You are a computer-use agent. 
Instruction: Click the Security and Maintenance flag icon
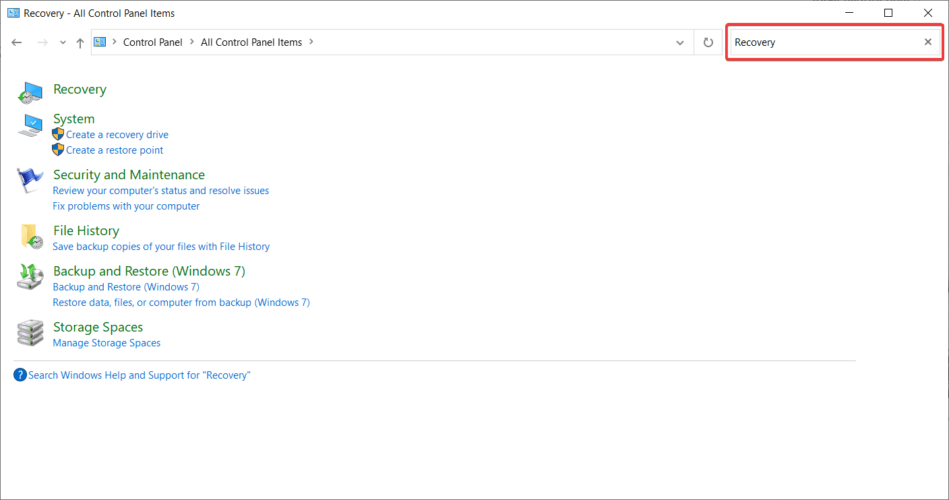(x=30, y=180)
